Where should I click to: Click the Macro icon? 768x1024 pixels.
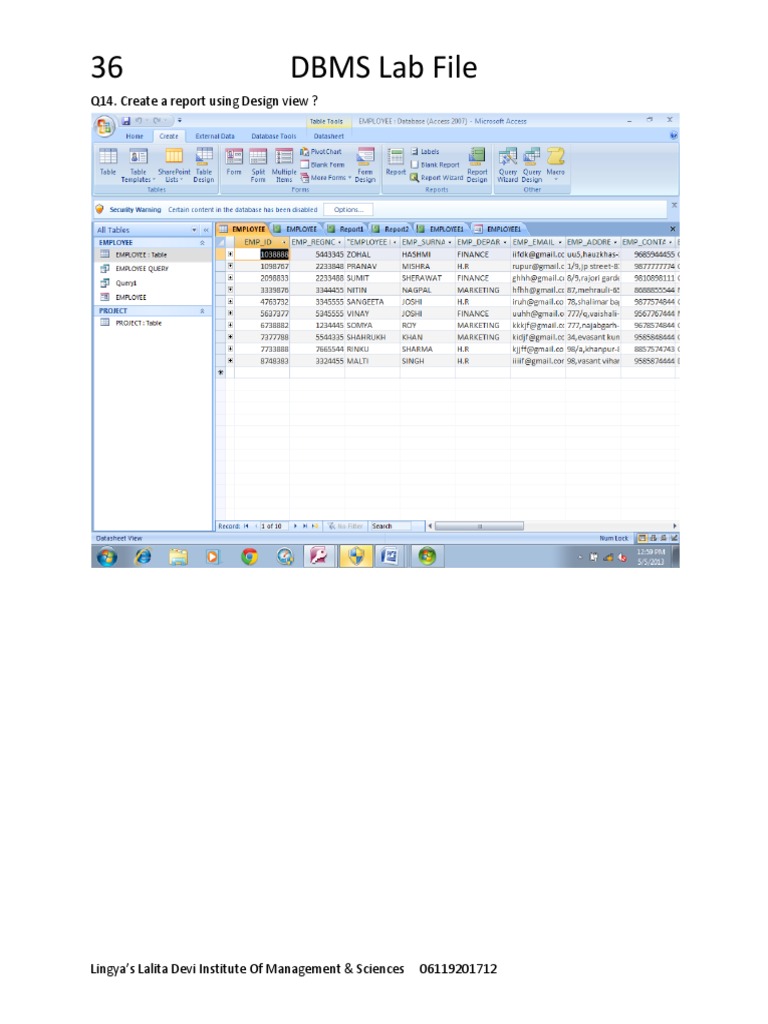(556, 163)
